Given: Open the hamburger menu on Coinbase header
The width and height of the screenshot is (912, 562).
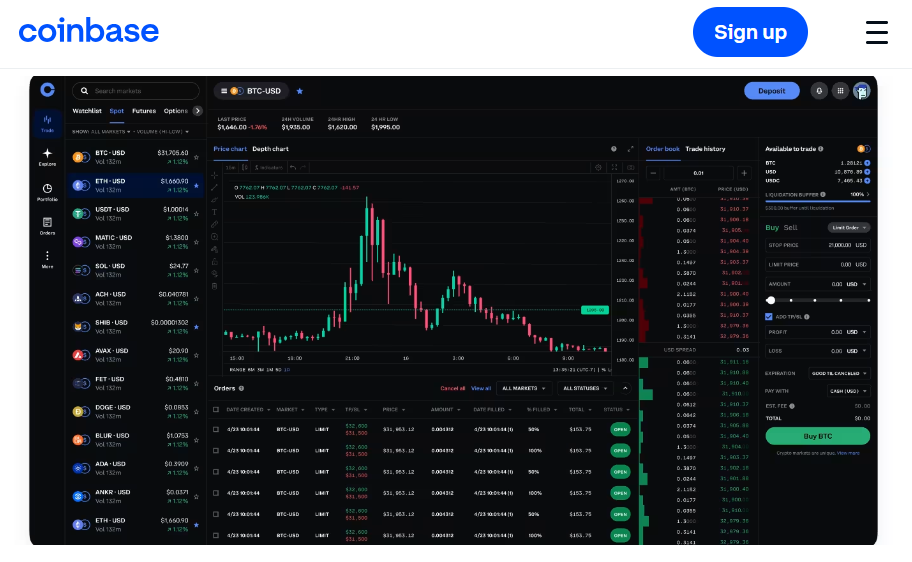Looking at the screenshot, I should point(876,32).
